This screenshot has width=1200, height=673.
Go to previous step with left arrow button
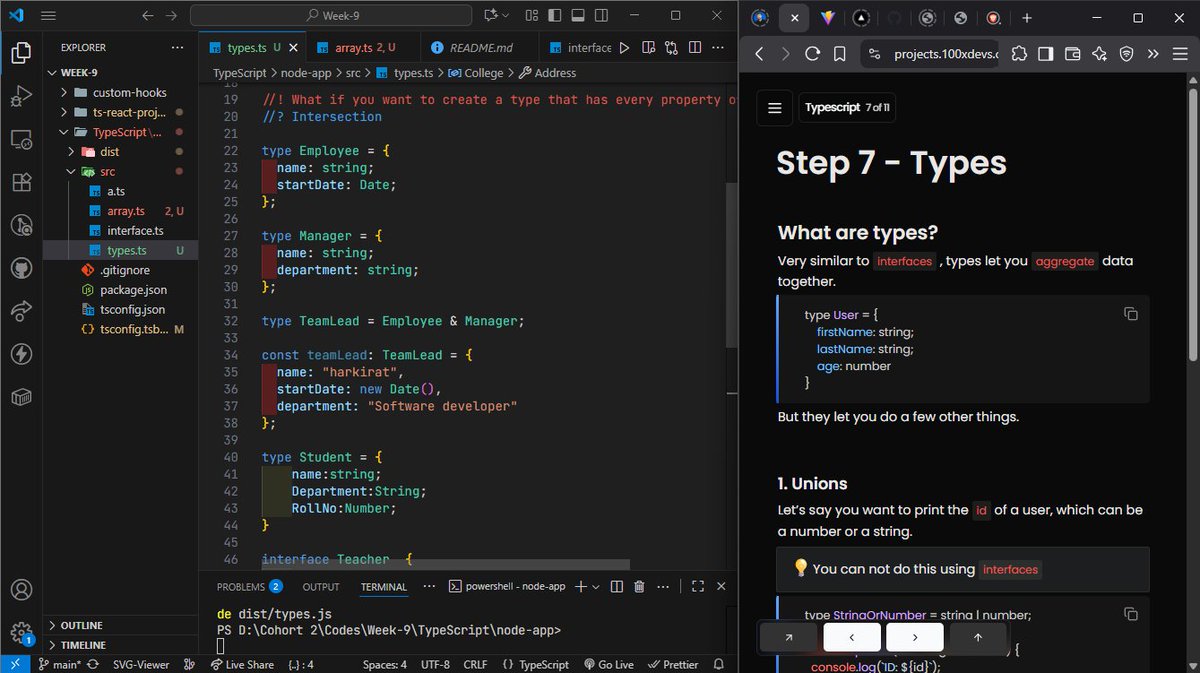point(852,637)
